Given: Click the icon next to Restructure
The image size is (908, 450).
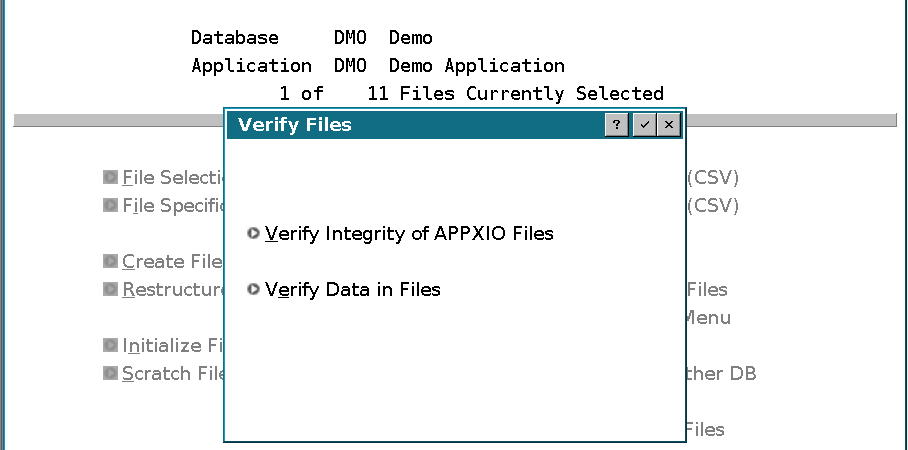Looking at the screenshot, I should pyautogui.click(x=110, y=288).
